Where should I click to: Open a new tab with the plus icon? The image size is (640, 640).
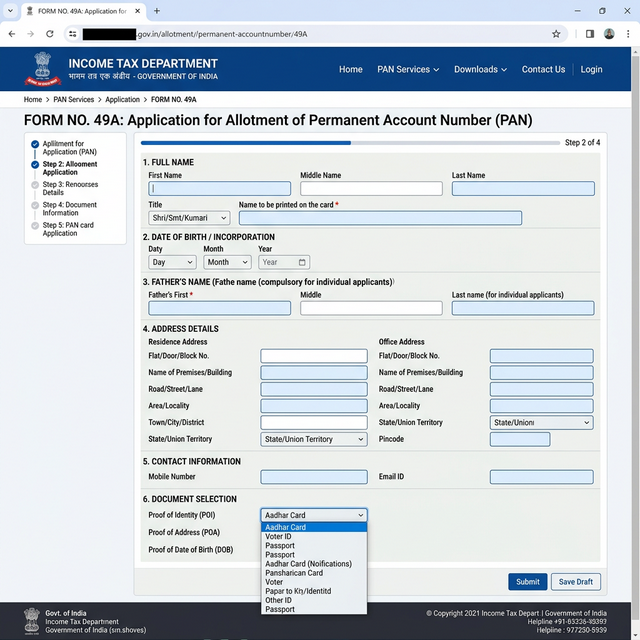point(157,11)
